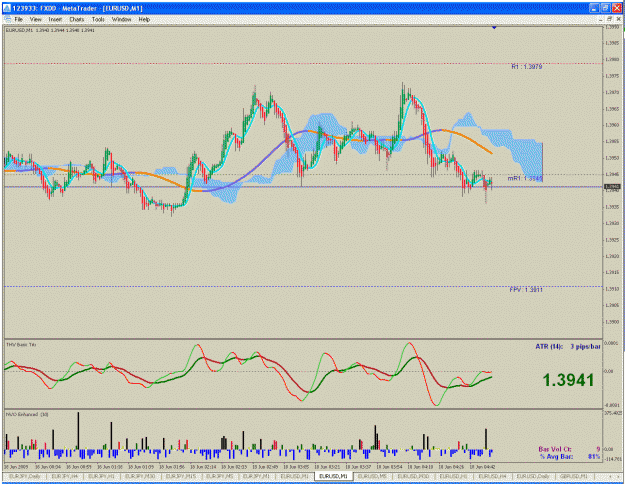This screenshot has width=625, height=484.
Task: Switch to the EURJPY,H4 chart tab
Action: (64, 476)
